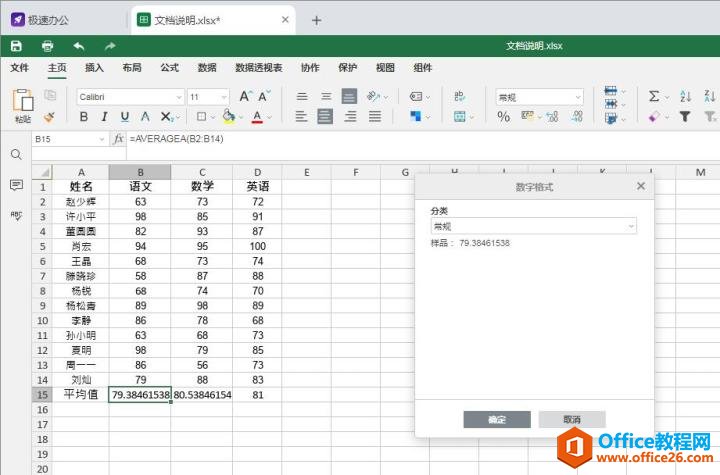Redo the last undone action
The image size is (720, 475).
[110, 46]
